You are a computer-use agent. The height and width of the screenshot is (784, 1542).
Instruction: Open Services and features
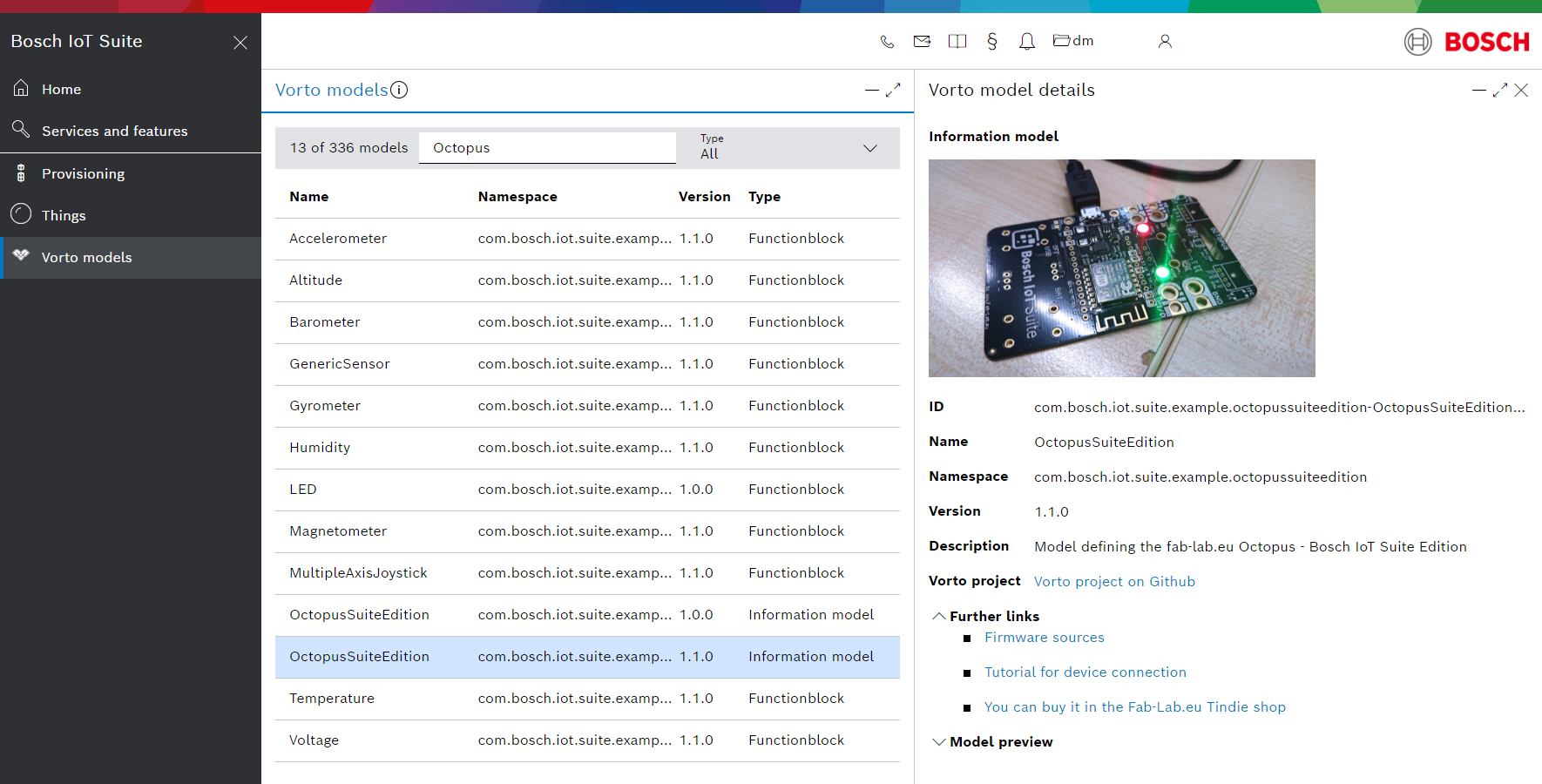click(x=131, y=131)
